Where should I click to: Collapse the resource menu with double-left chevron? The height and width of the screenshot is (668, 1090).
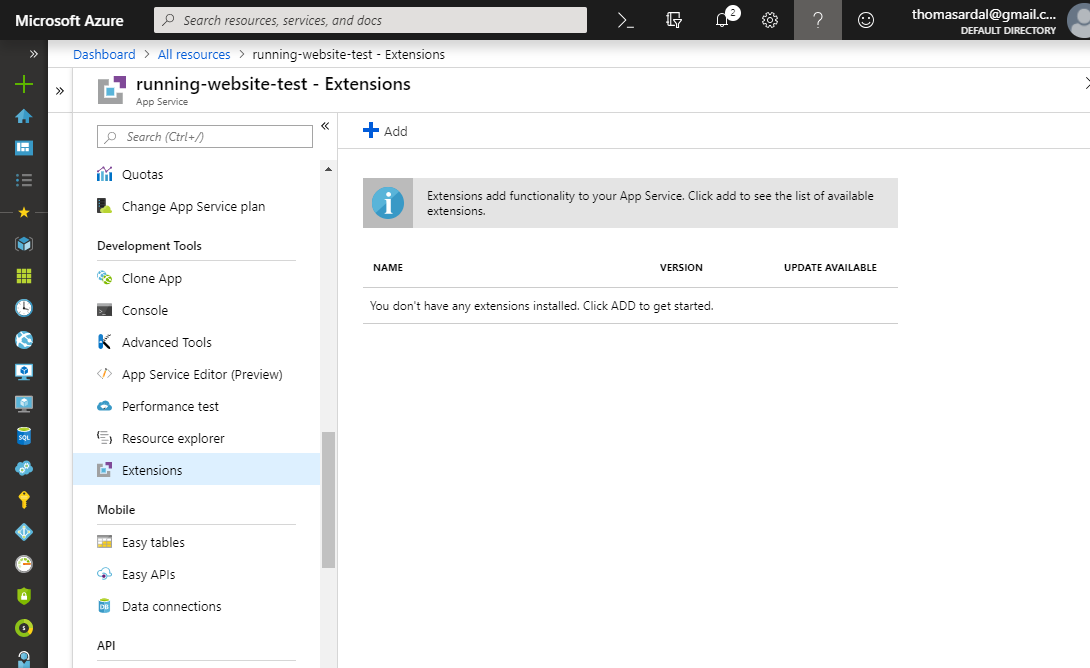325,126
